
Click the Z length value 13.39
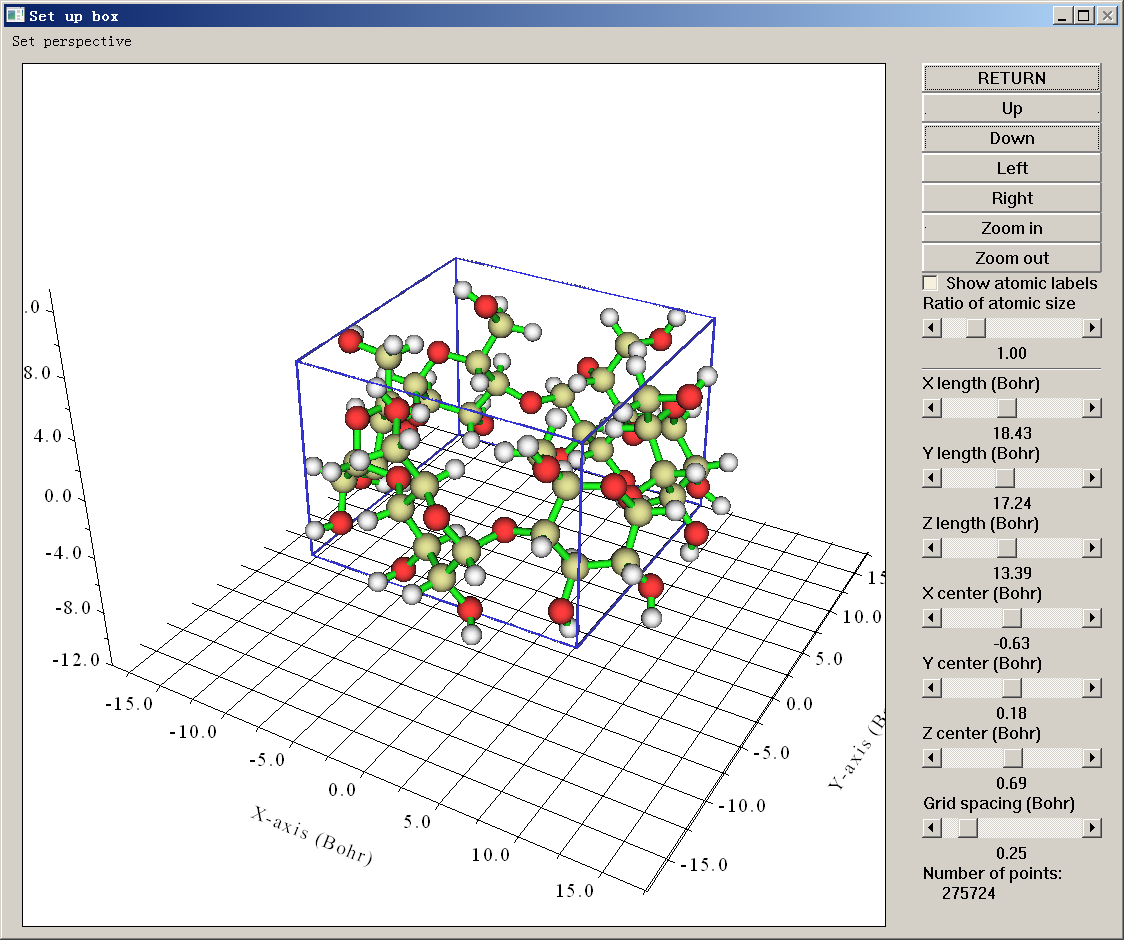point(1011,573)
